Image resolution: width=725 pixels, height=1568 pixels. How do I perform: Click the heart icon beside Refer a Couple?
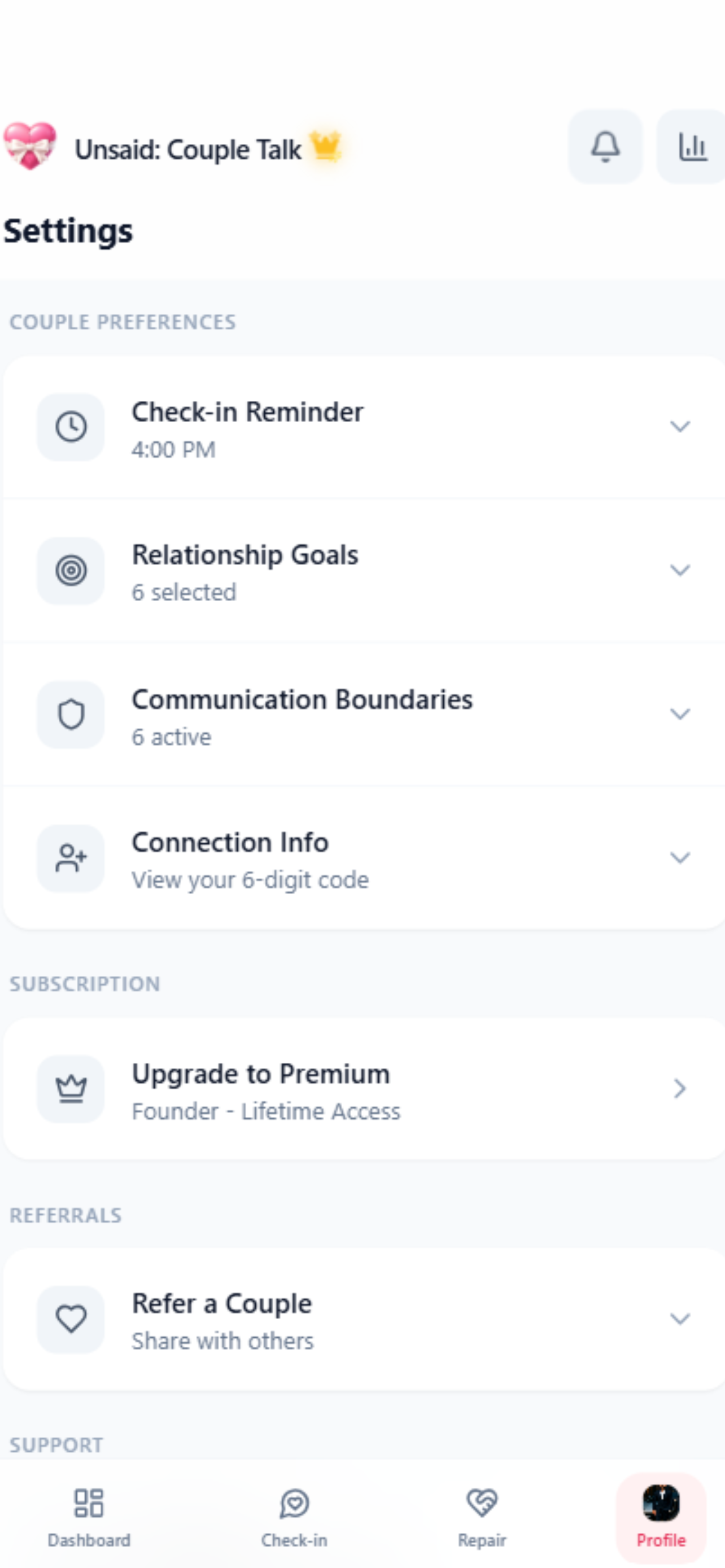(x=71, y=1319)
